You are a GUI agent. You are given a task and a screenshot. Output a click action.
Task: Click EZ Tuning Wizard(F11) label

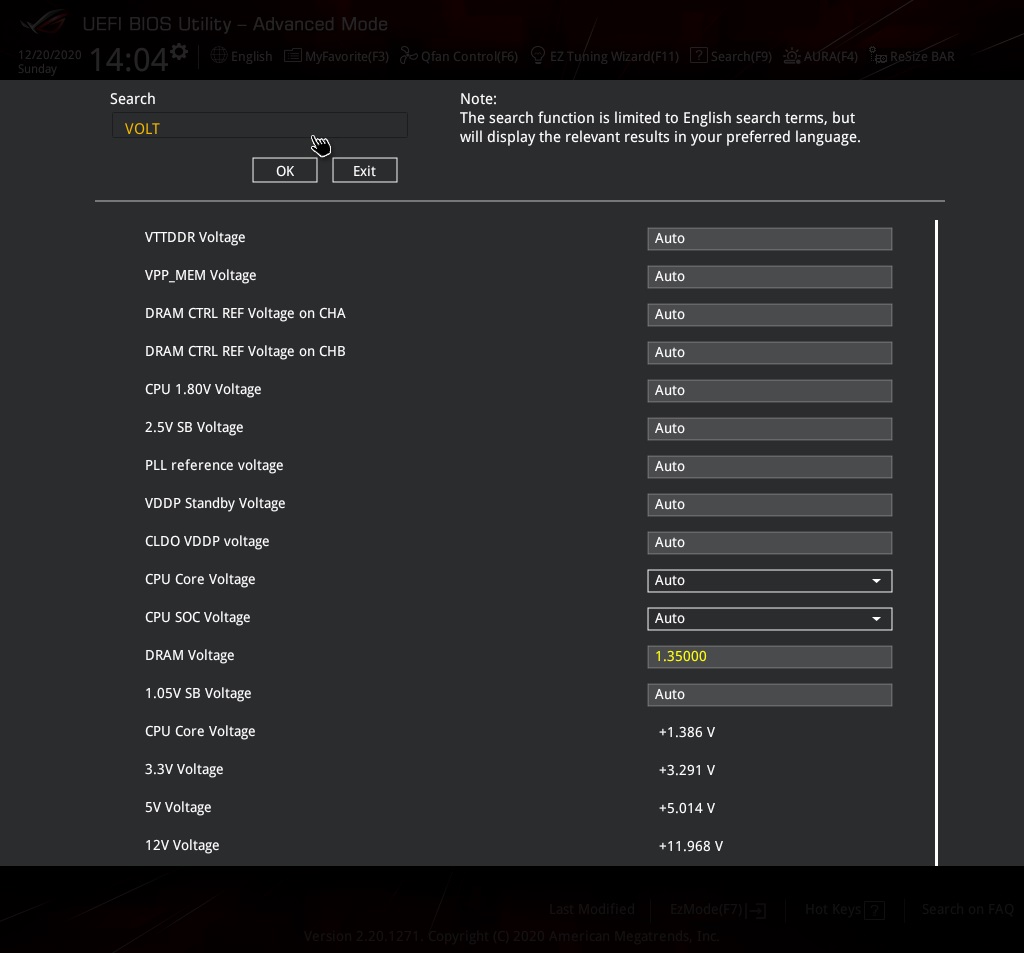coord(615,56)
